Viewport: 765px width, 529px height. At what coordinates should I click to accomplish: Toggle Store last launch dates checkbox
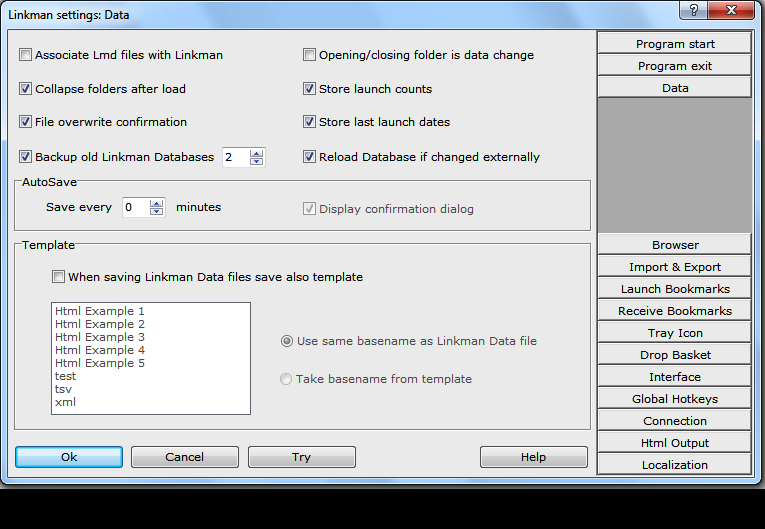[x=309, y=122]
